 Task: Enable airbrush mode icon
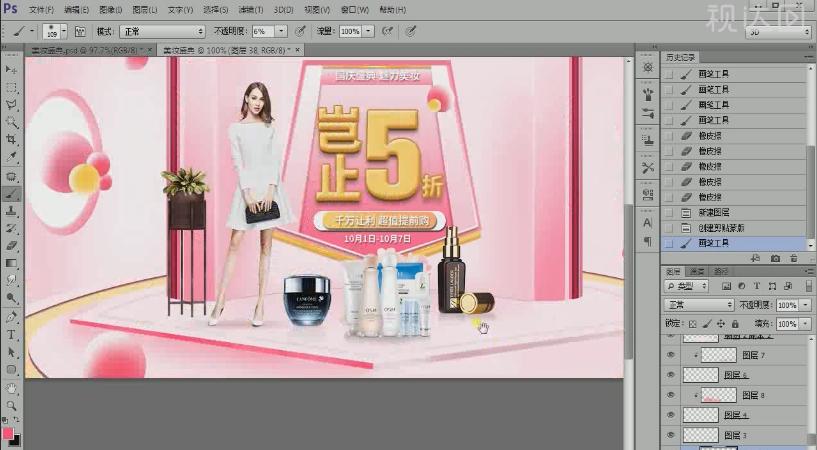tap(387, 32)
